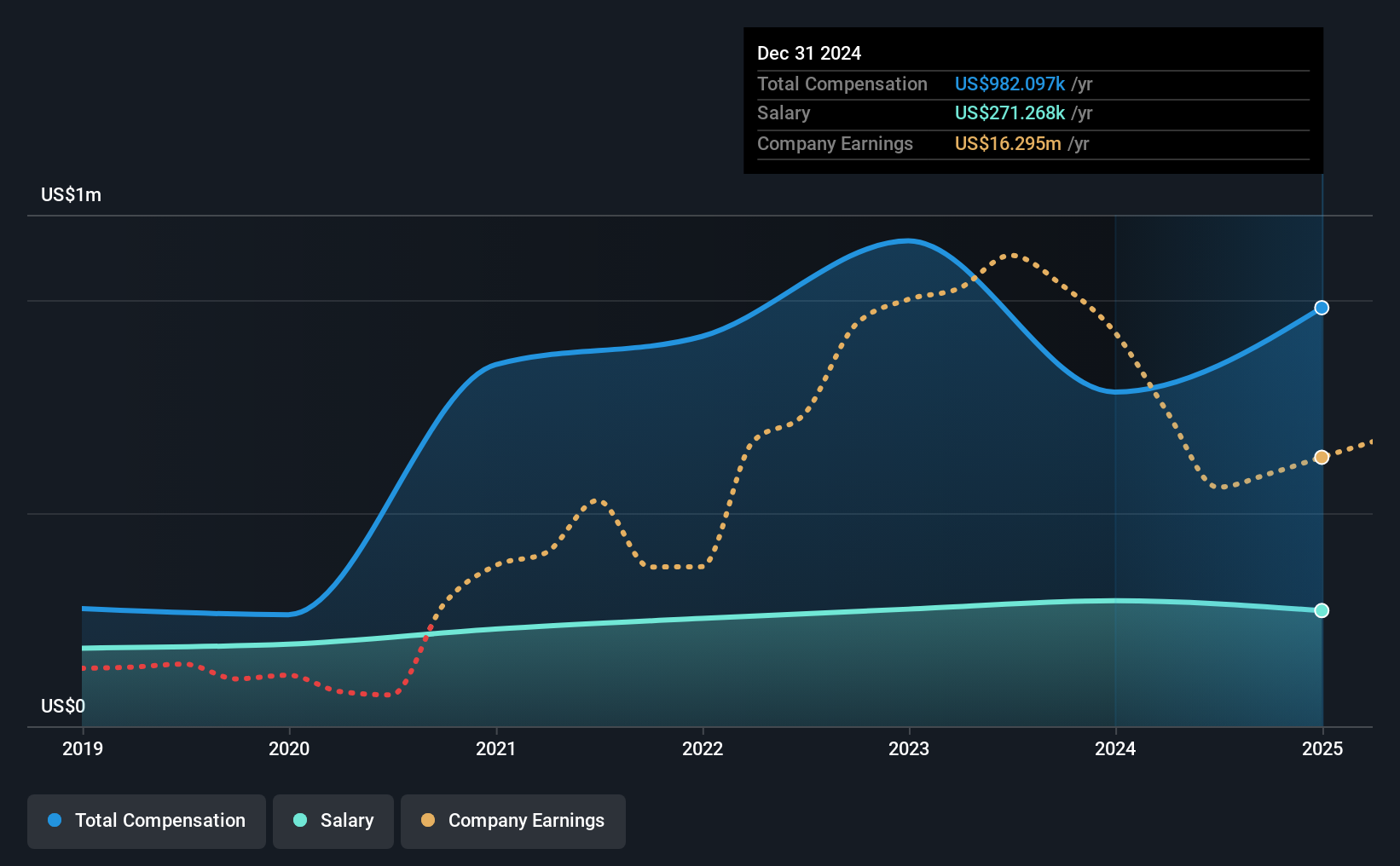Select the 2021 x-axis label

[495, 748]
